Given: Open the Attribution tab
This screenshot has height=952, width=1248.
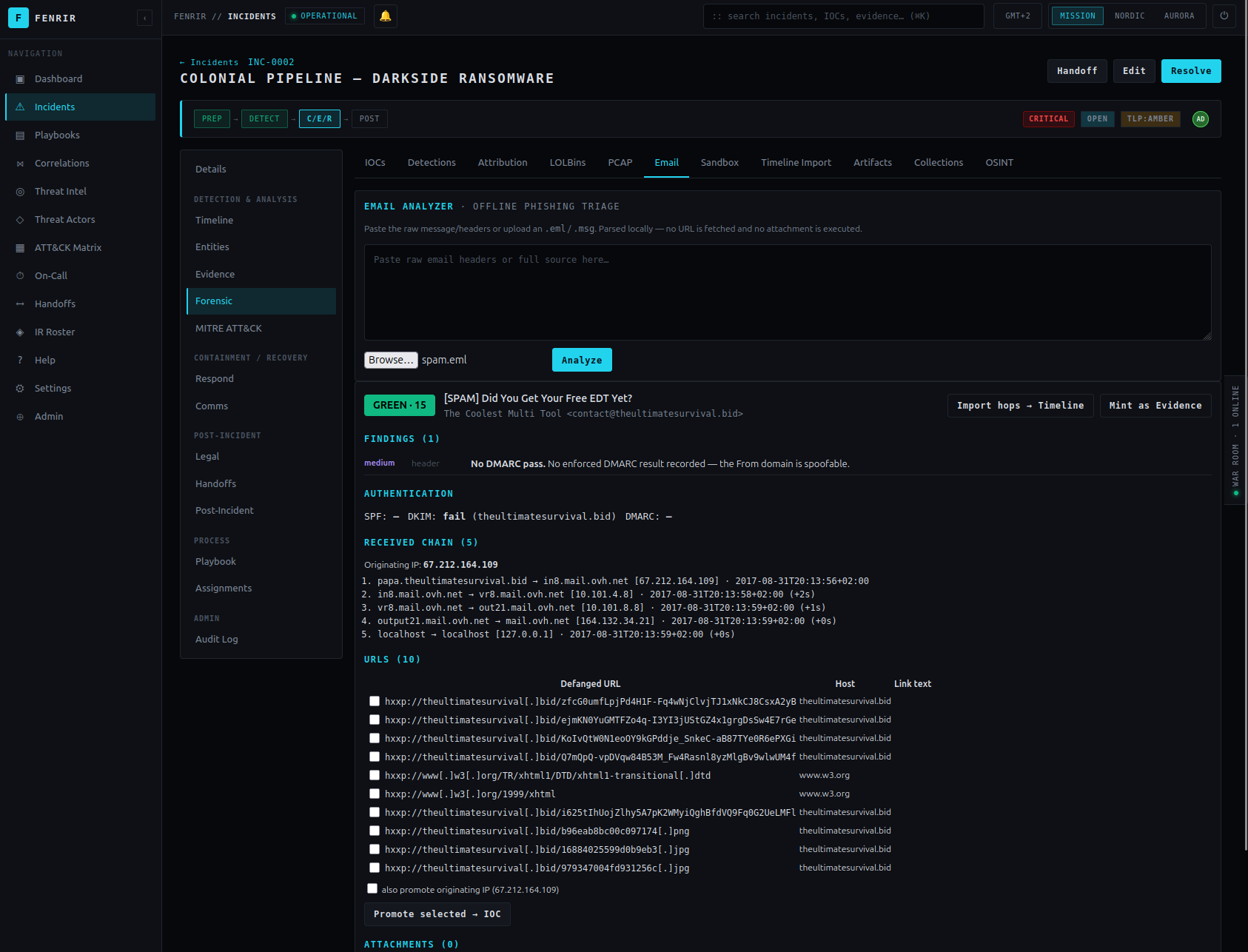Looking at the screenshot, I should coord(503,163).
